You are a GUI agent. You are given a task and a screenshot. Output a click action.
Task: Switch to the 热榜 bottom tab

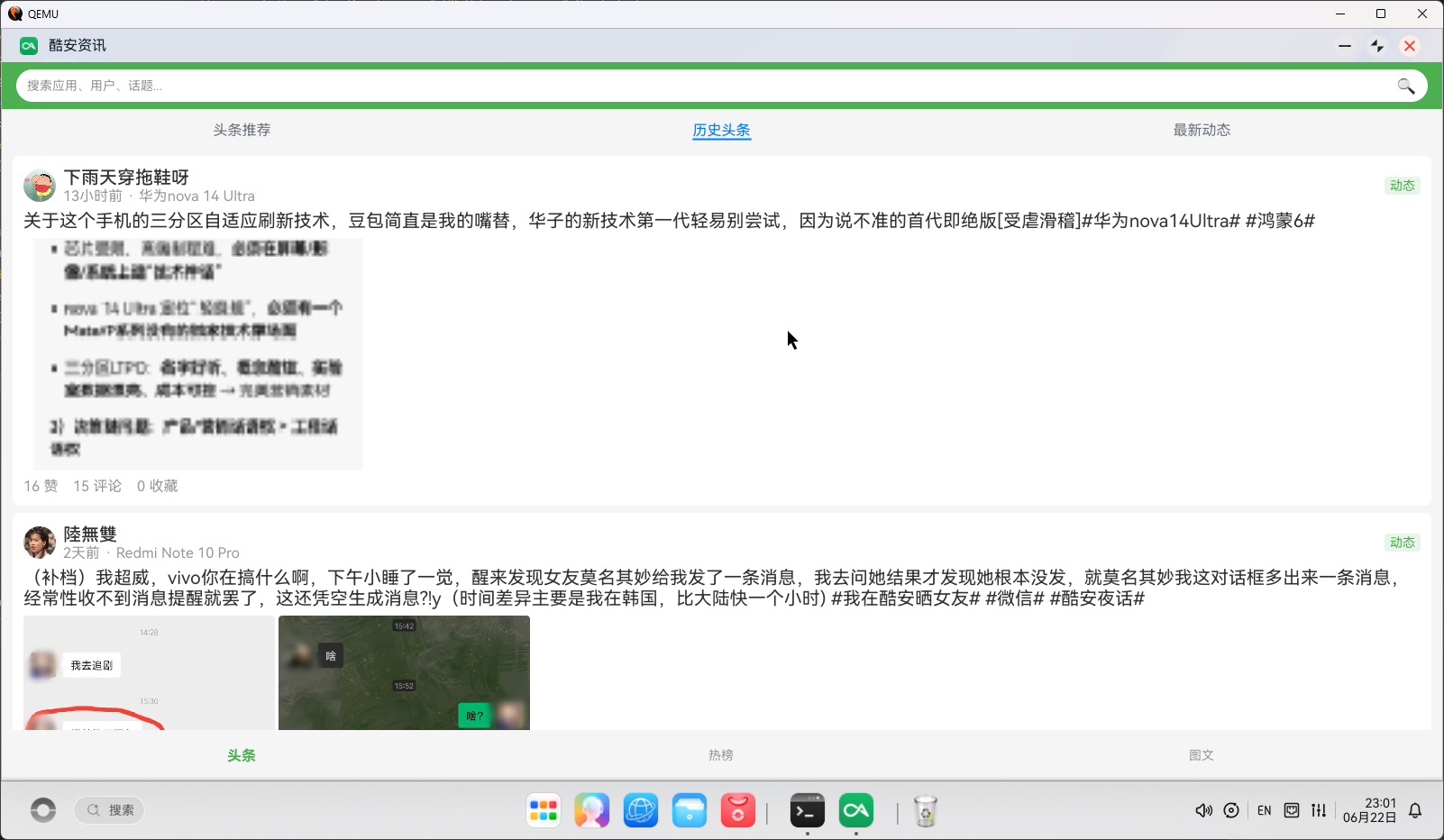(721, 755)
